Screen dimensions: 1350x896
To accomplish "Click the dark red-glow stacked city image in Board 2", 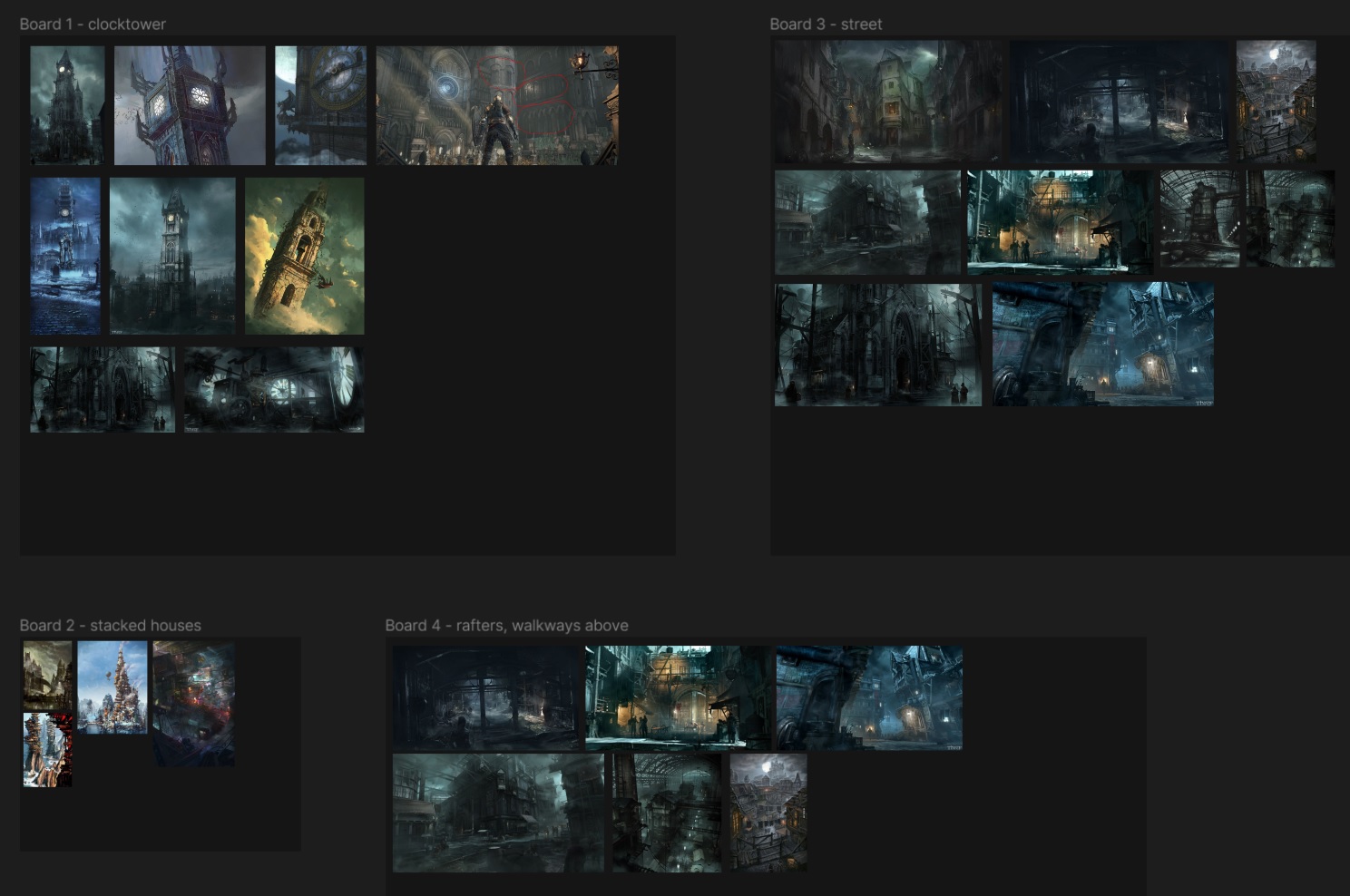I will click(x=194, y=704).
